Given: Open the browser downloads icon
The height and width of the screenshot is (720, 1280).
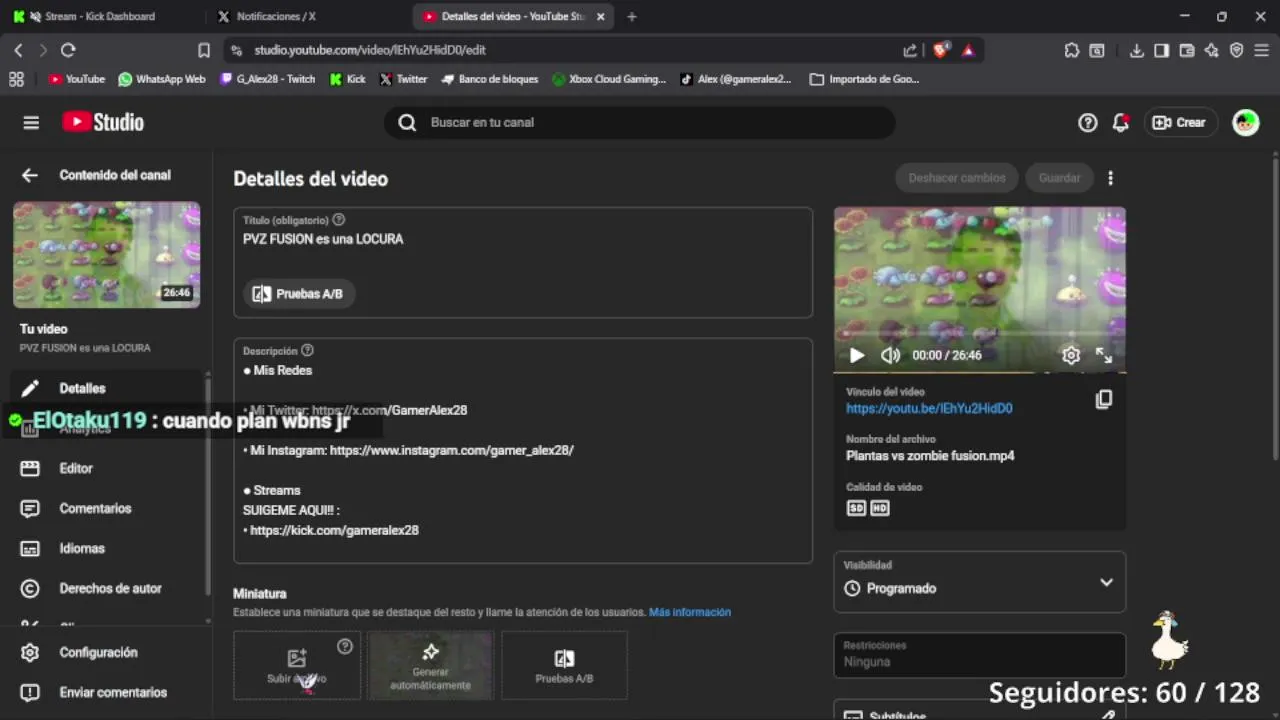Looking at the screenshot, I should [1137, 50].
